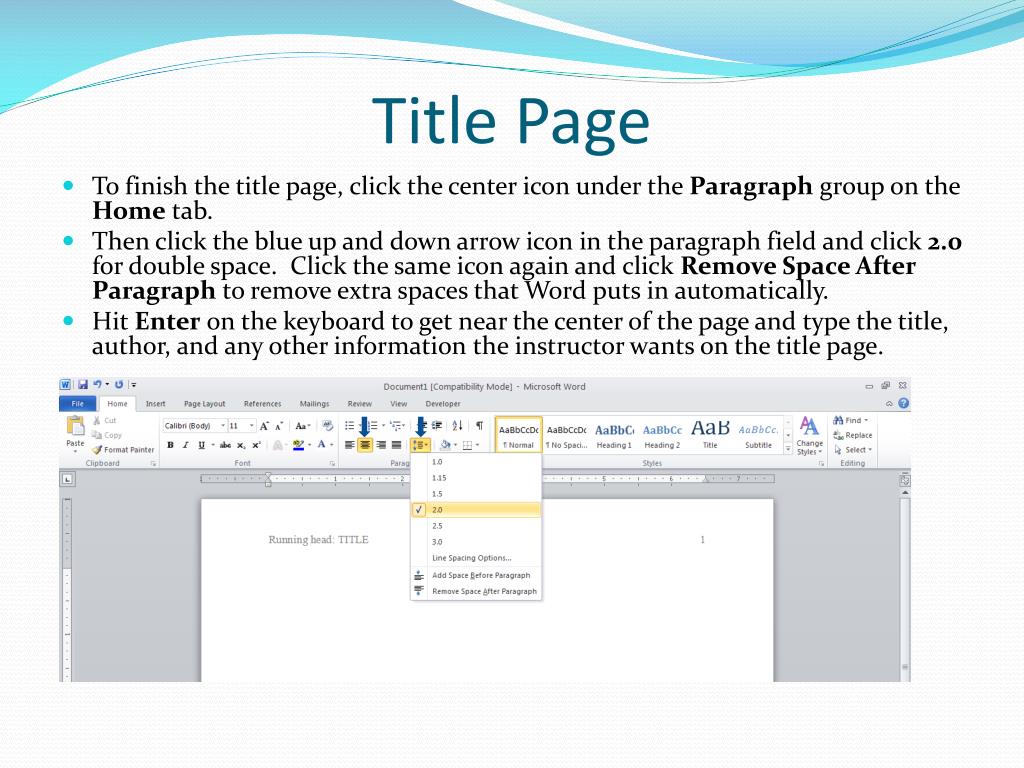Click the Save icon in quick access toolbar
Viewport: 1024px width, 768px height.
83,385
